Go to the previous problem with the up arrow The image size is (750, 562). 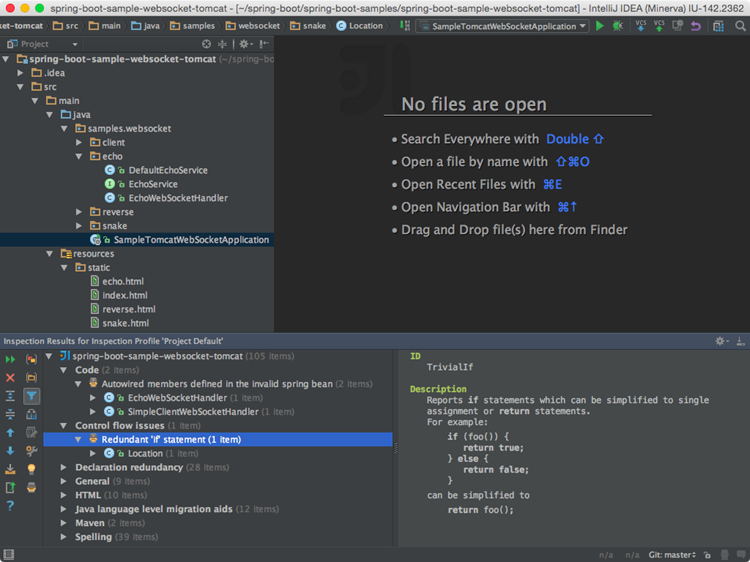[x=10, y=432]
